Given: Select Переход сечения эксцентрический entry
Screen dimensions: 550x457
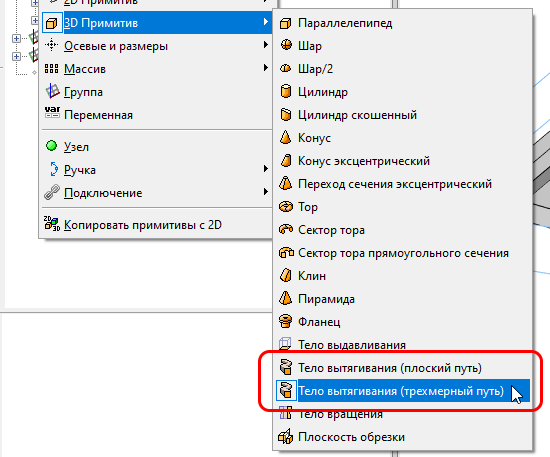Looking at the screenshot, I should tap(403, 184).
